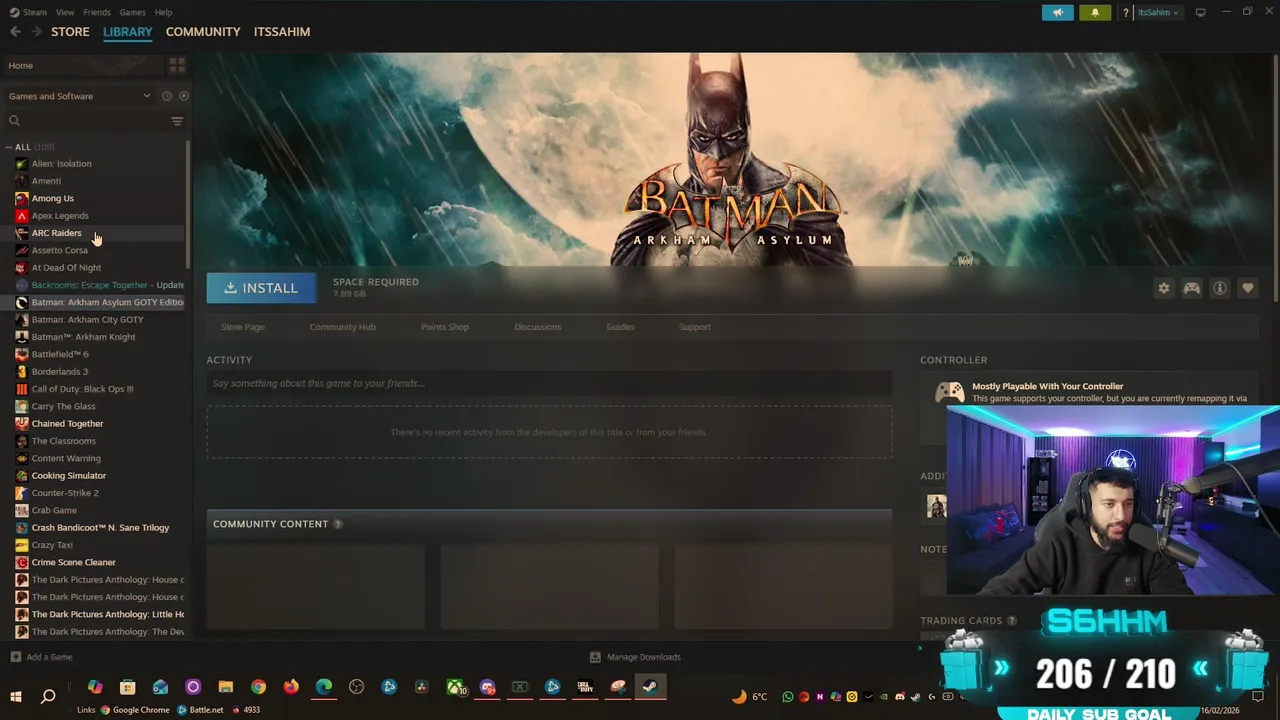
Task: Open the Guides link
Action: pos(620,327)
